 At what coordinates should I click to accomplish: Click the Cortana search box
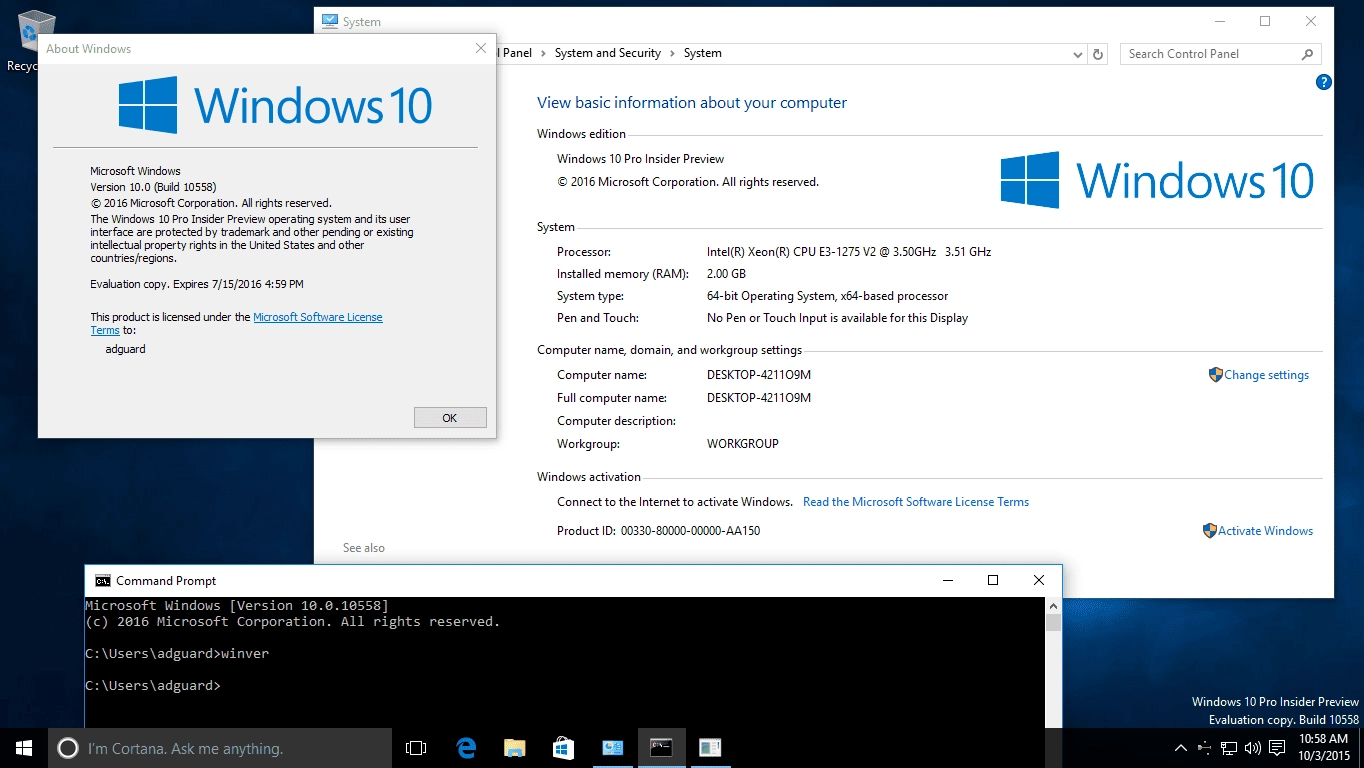pyautogui.click(x=220, y=748)
